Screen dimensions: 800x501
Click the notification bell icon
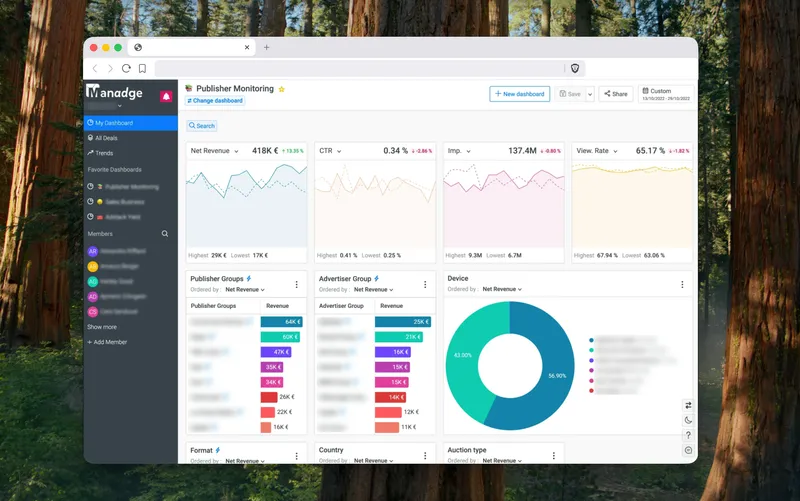click(166, 96)
